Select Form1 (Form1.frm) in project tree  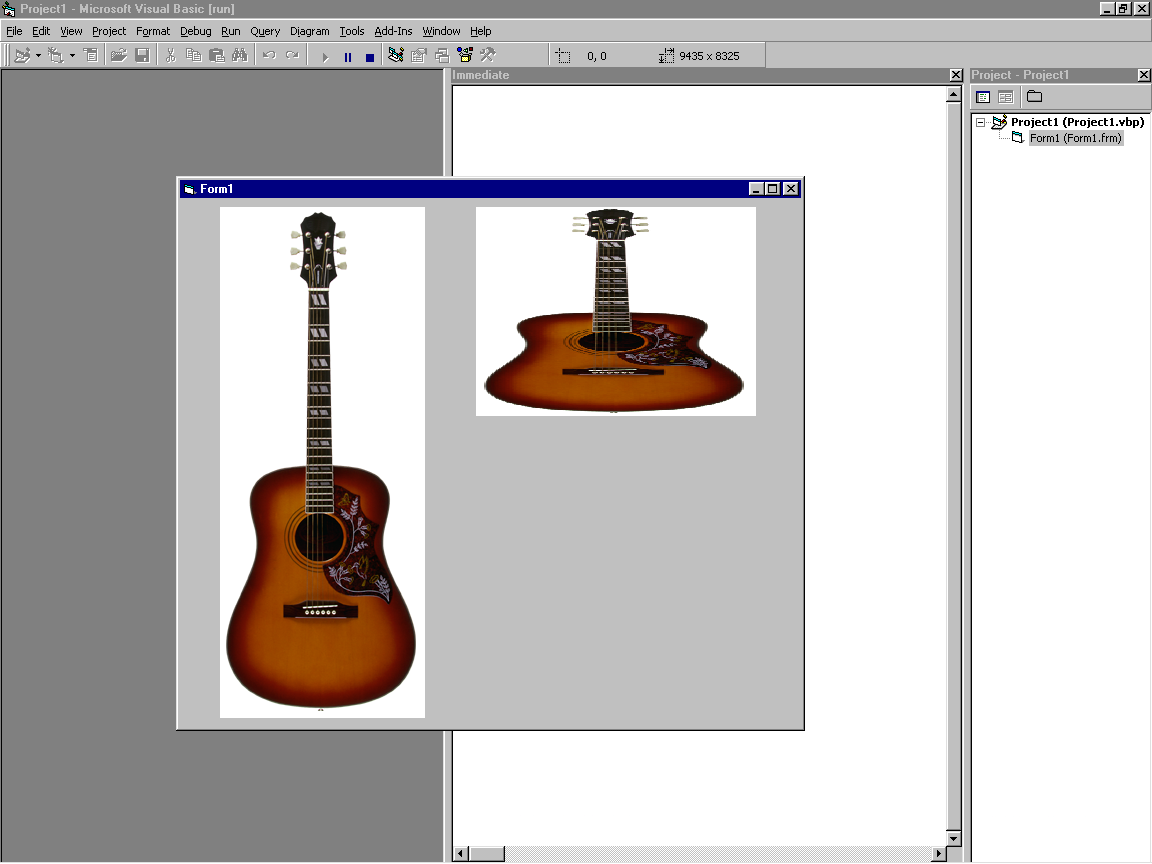tap(1076, 138)
